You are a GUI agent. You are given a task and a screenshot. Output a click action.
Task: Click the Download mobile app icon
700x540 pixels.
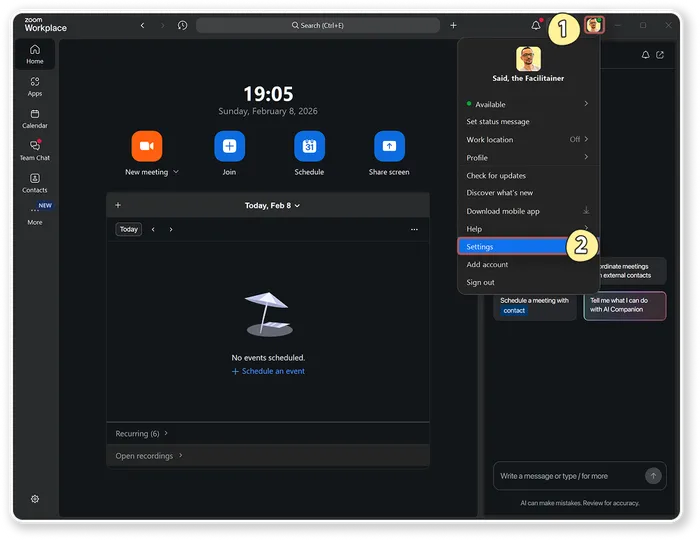586,211
